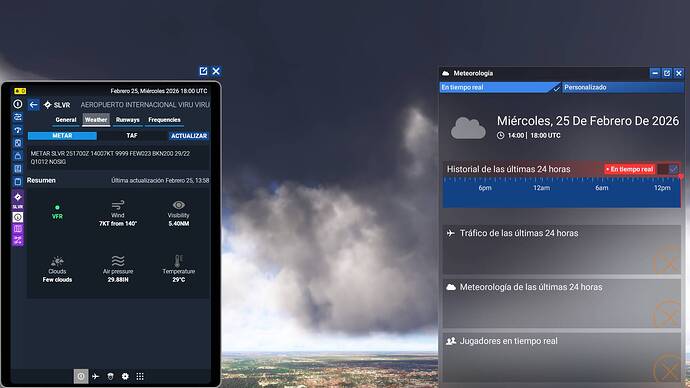Open the purple map icon in sidebar

coord(18,228)
